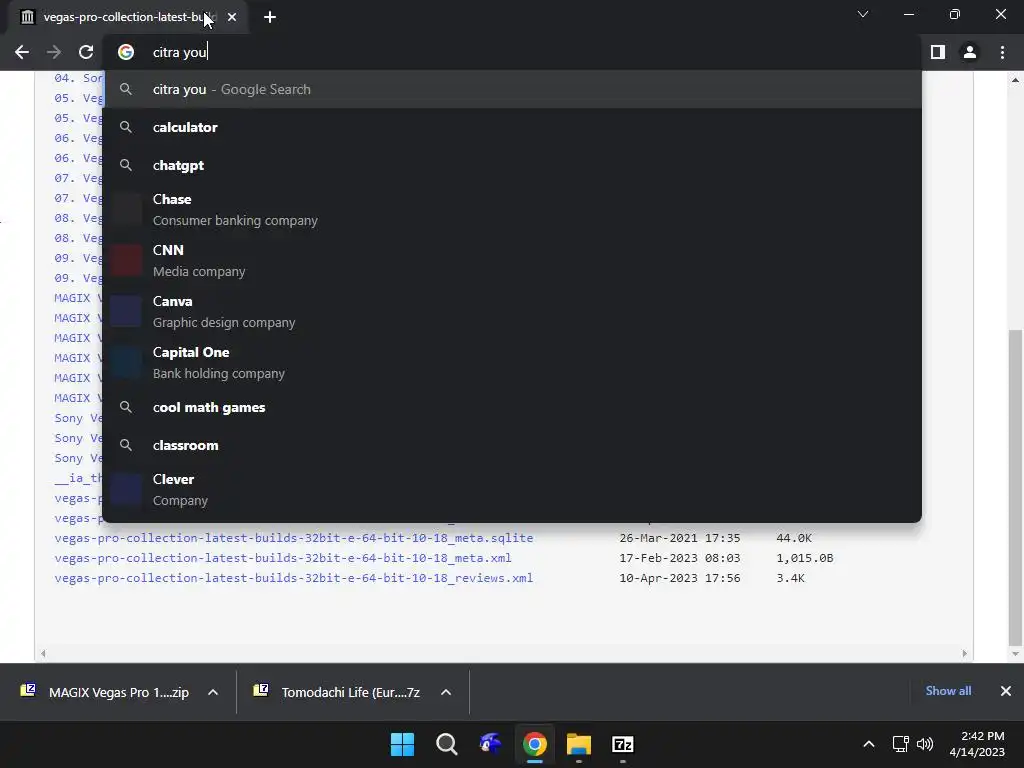
Task: Click the Clever suggestion thumbnail
Action: (126, 490)
